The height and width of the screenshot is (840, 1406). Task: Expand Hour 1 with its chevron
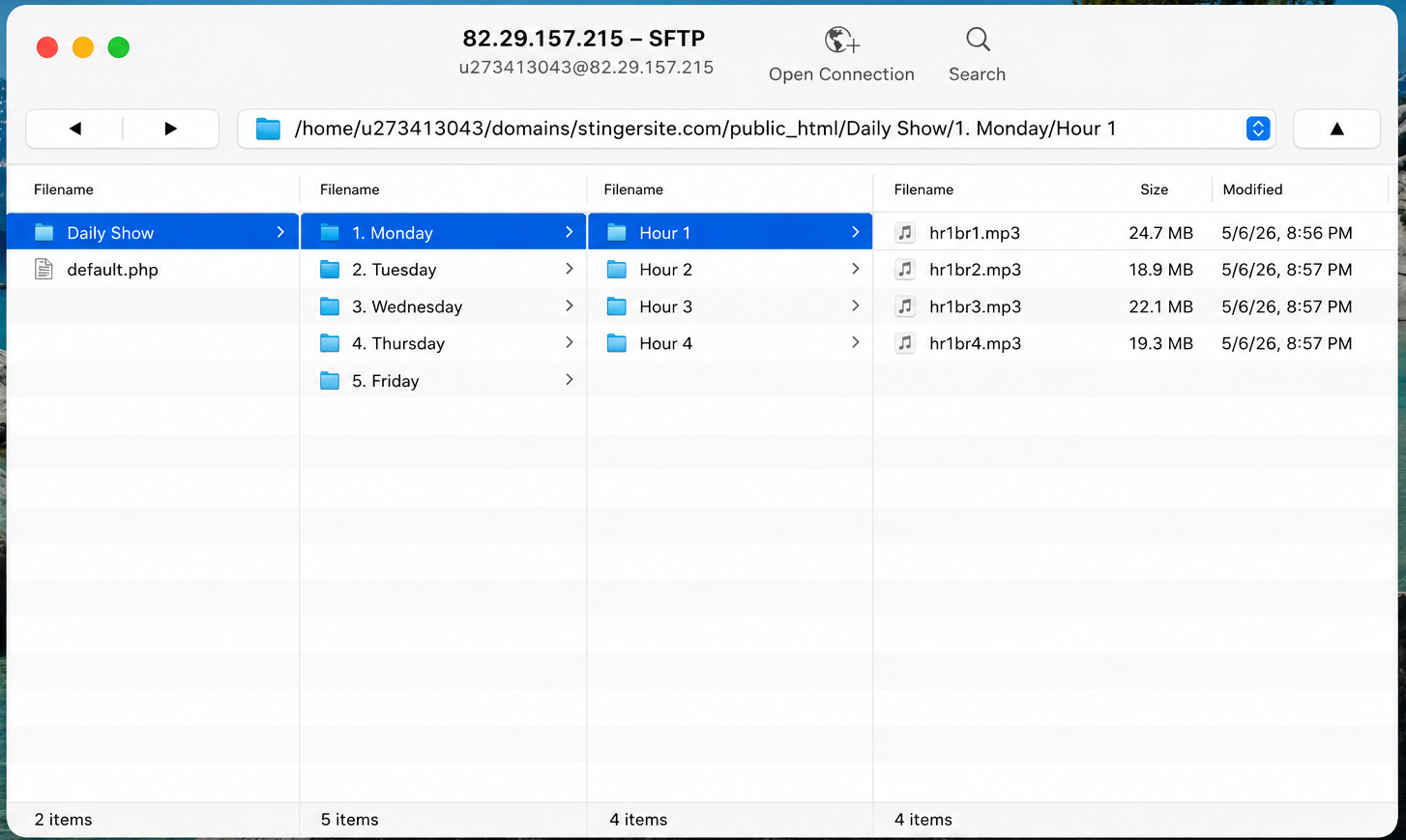[855, 232]
